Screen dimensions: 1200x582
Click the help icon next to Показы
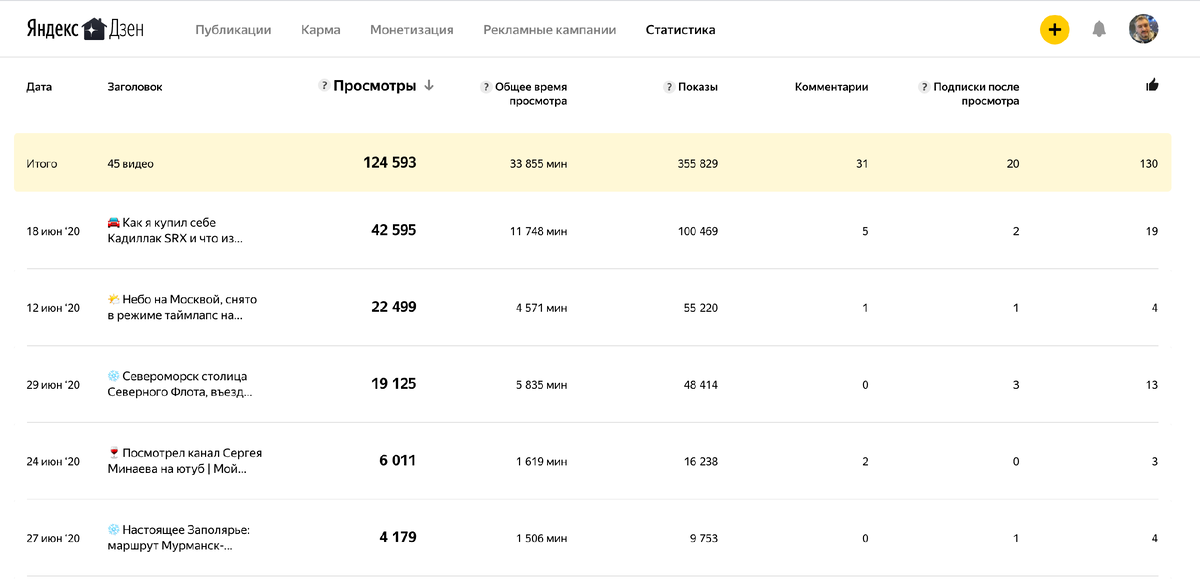667,87
